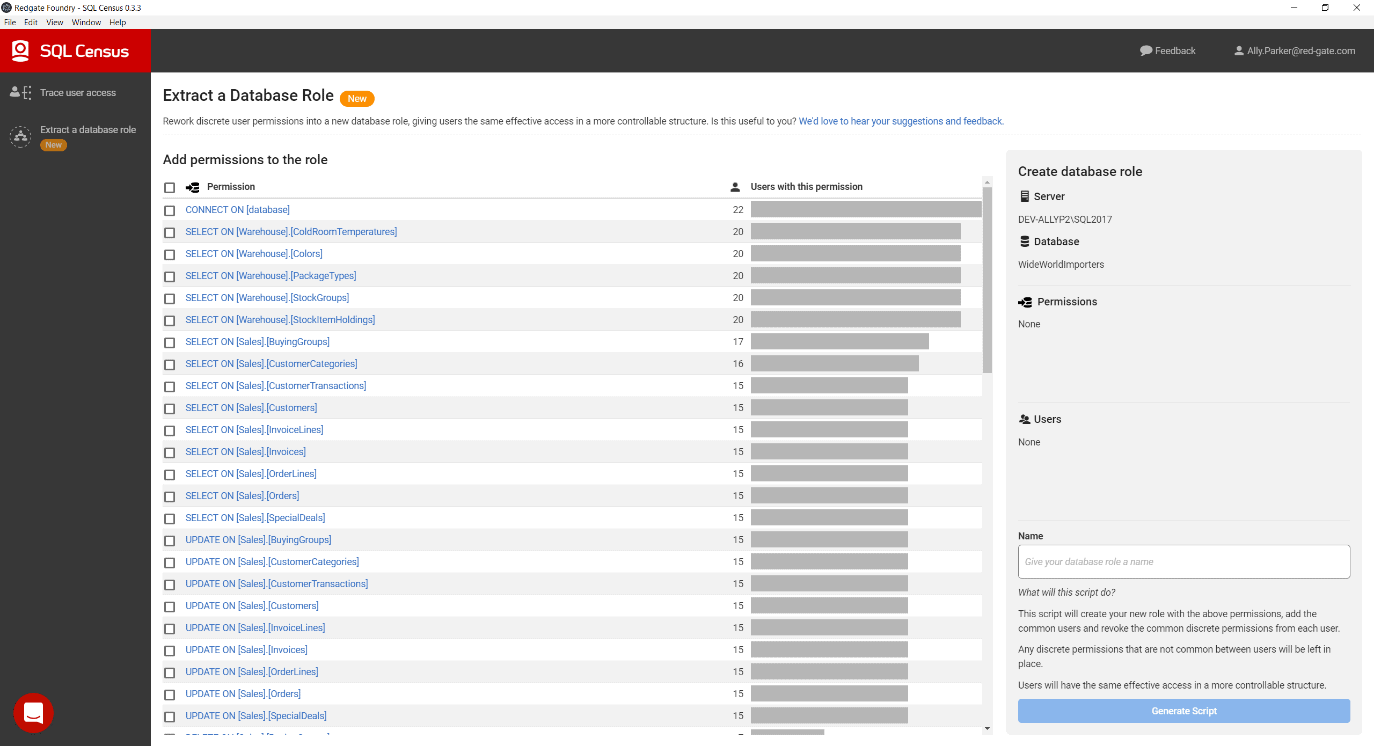Open the Help menu

point(118,22)
